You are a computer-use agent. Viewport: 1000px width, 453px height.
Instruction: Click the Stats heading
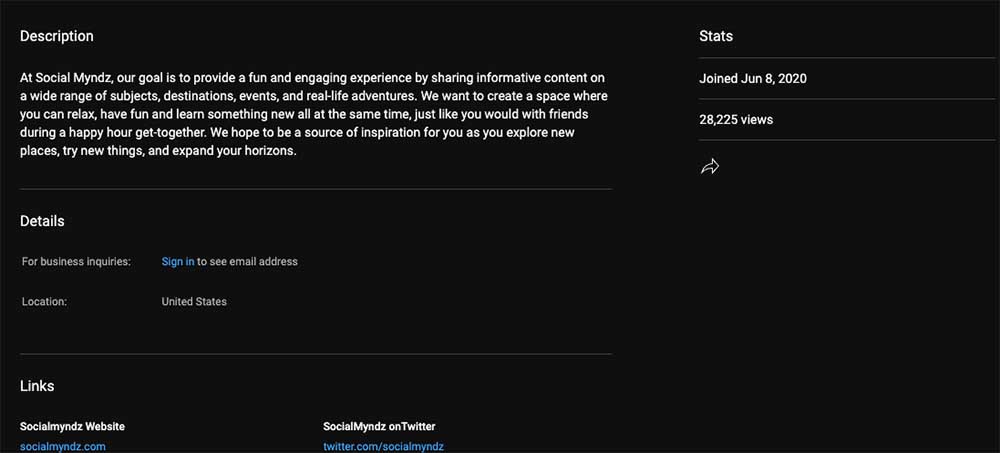tap(716, 36)
